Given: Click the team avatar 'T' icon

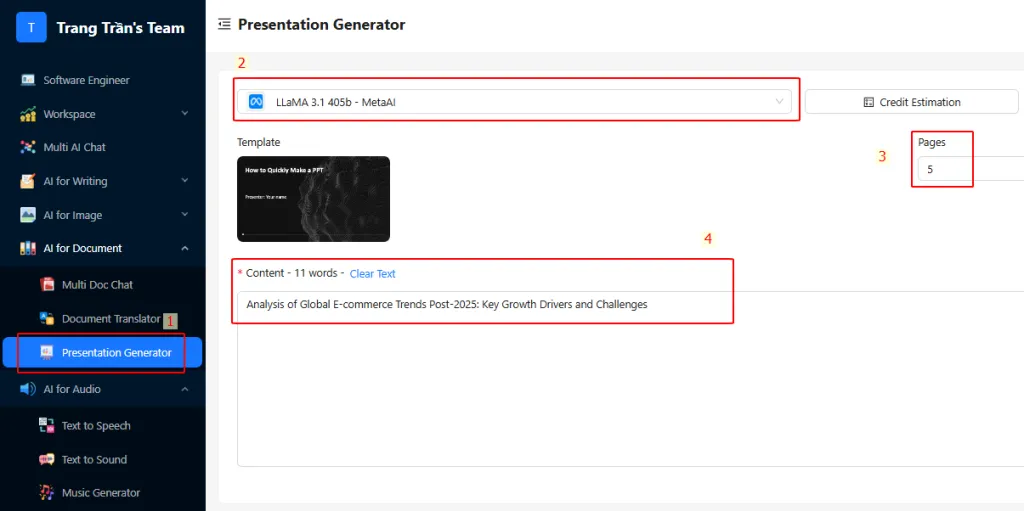Looking at the screenshot, I should (31, 27).
